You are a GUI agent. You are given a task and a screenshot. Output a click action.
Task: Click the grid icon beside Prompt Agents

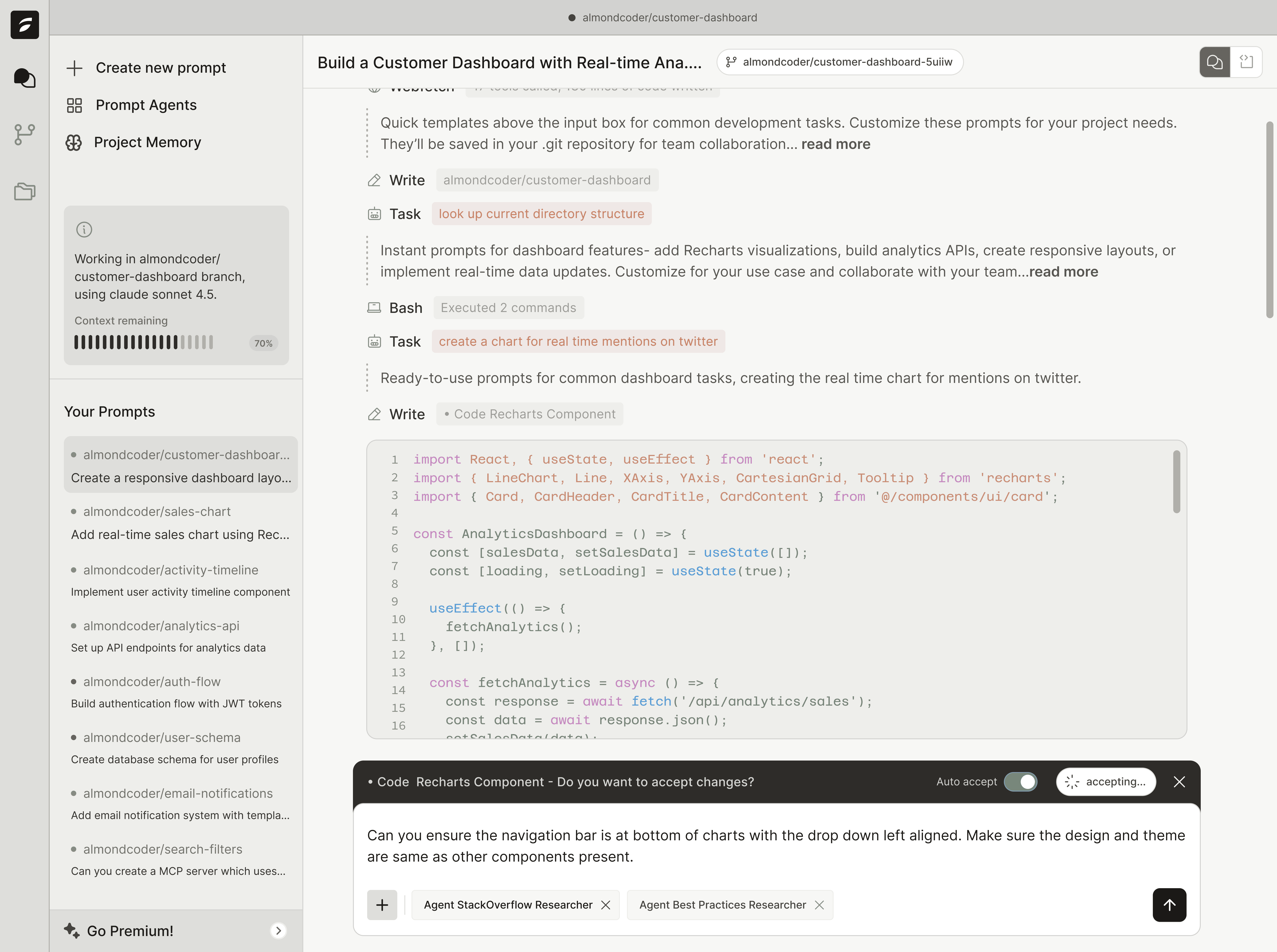74,105
